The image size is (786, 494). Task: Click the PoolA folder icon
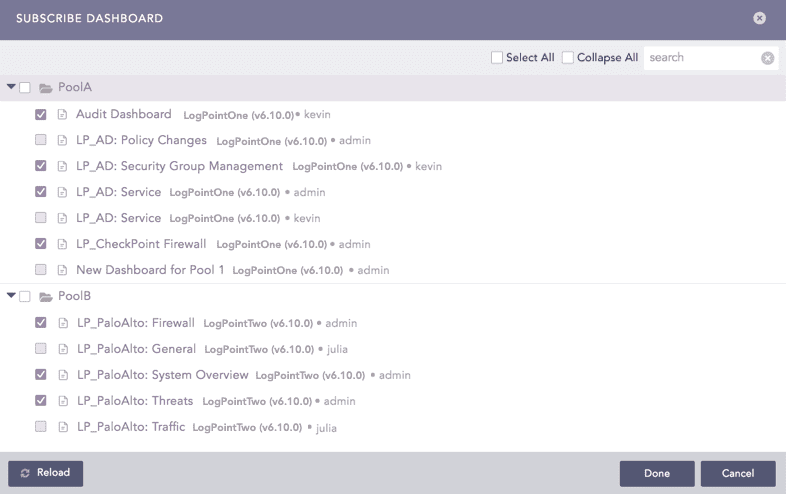tap(46, 88)
